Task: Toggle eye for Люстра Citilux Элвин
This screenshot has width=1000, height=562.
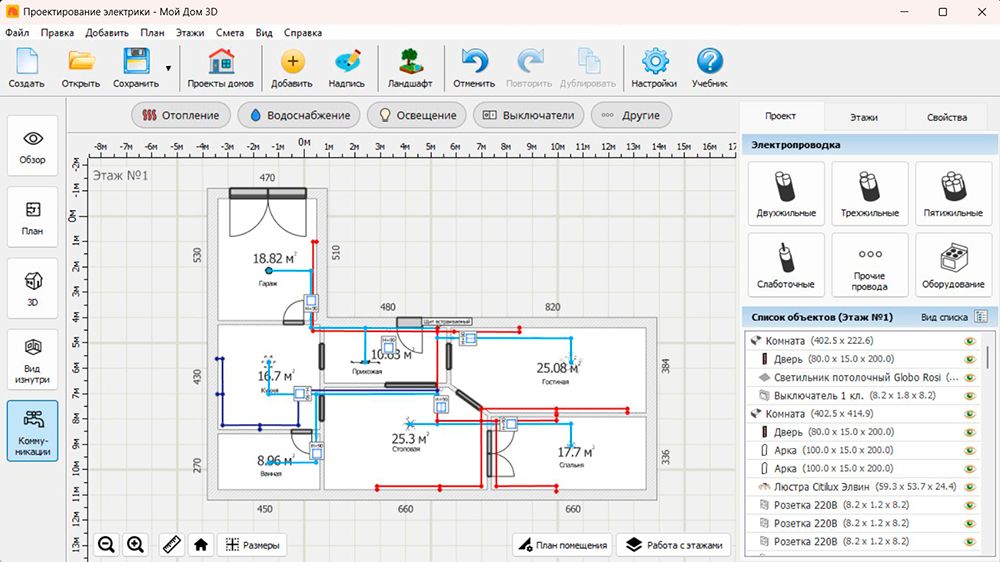Action: pos(970,487)
